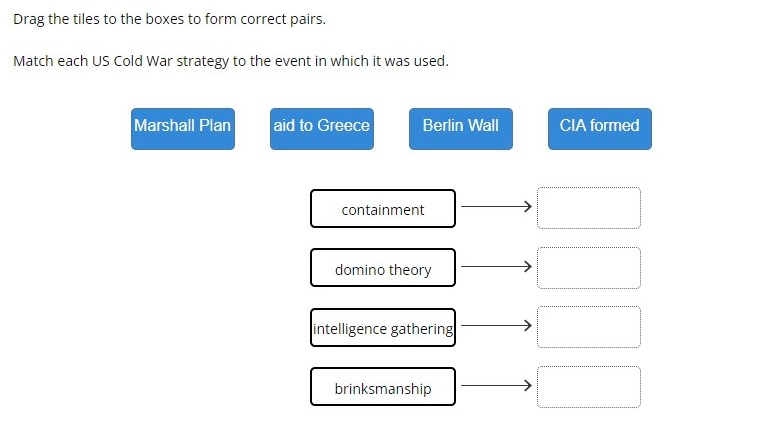
Task: Select the intelligence gathering label box
Action: (383, 327)
